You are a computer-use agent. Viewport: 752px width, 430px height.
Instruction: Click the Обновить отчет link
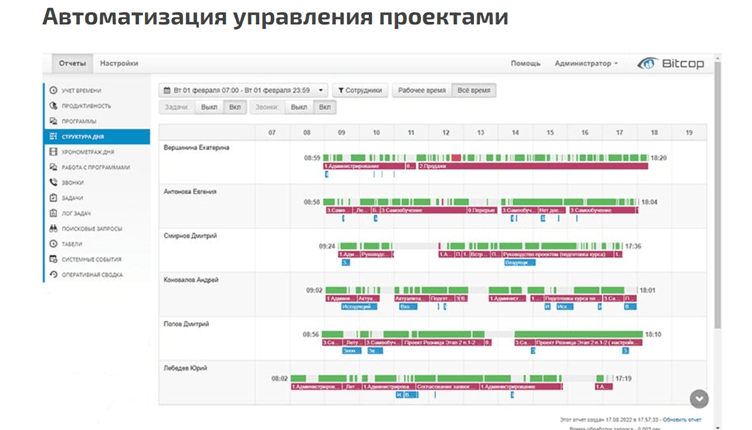(x=683, y=420)
